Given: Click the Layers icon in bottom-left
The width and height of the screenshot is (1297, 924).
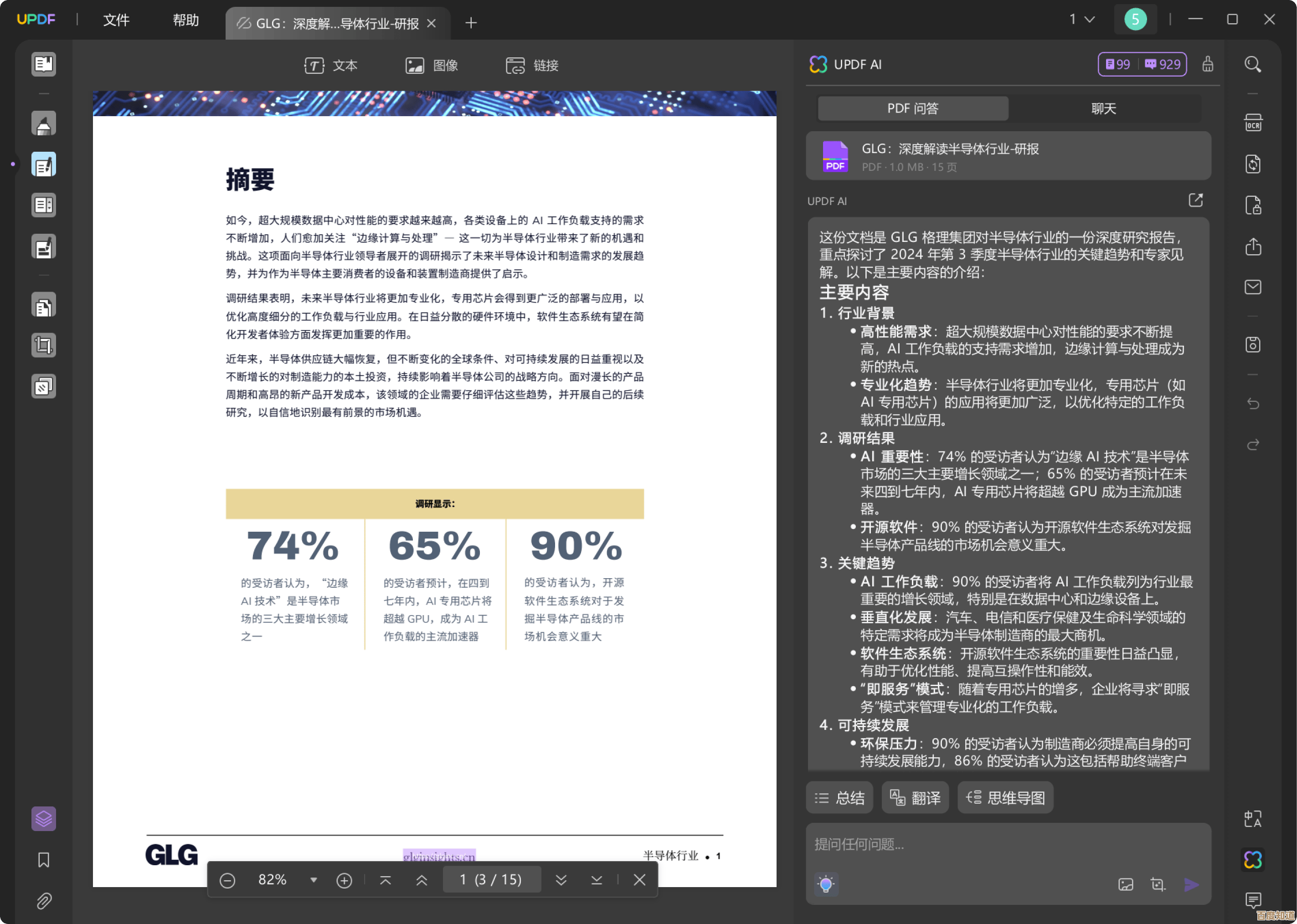Looking at the screenshot, I should pyautogui.click(x=44, y=819).
